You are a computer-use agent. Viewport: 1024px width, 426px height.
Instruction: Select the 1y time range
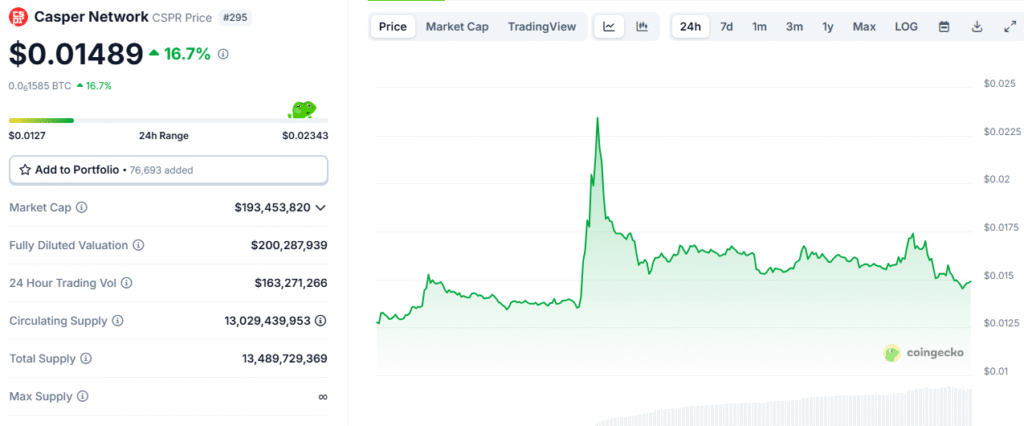coord(828,27)
